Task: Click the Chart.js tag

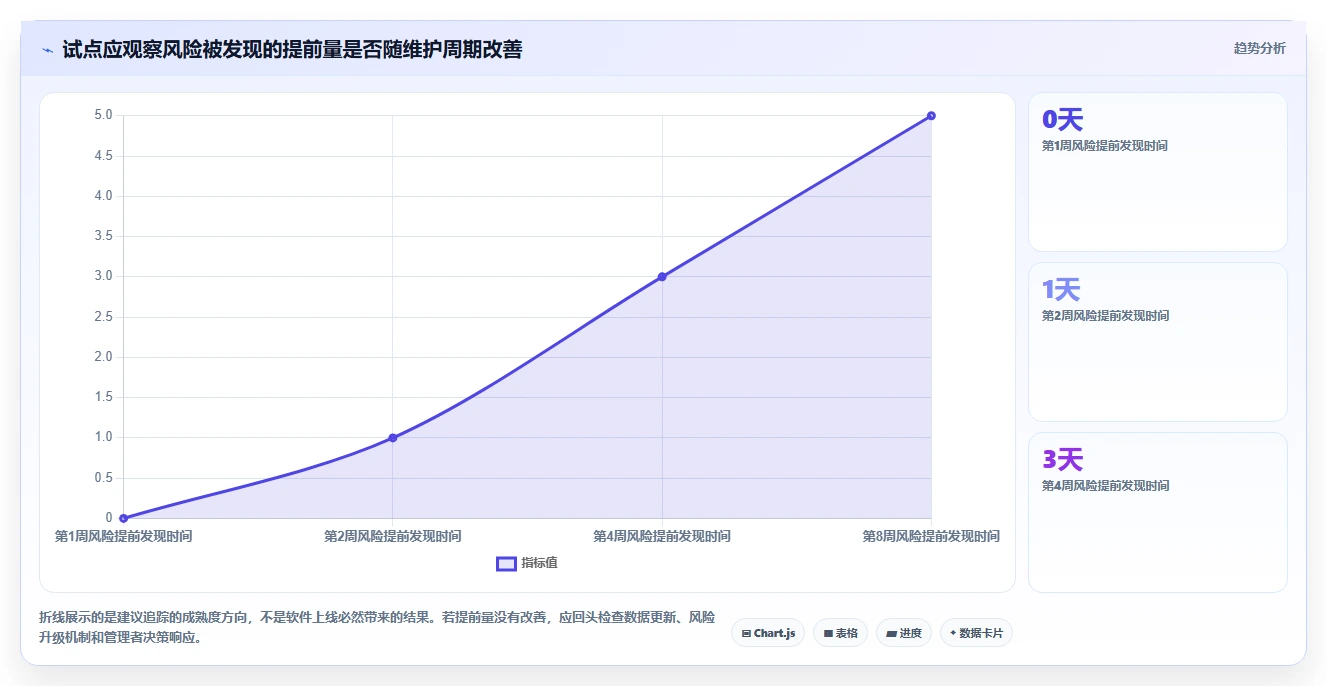Action: [768, 633]
